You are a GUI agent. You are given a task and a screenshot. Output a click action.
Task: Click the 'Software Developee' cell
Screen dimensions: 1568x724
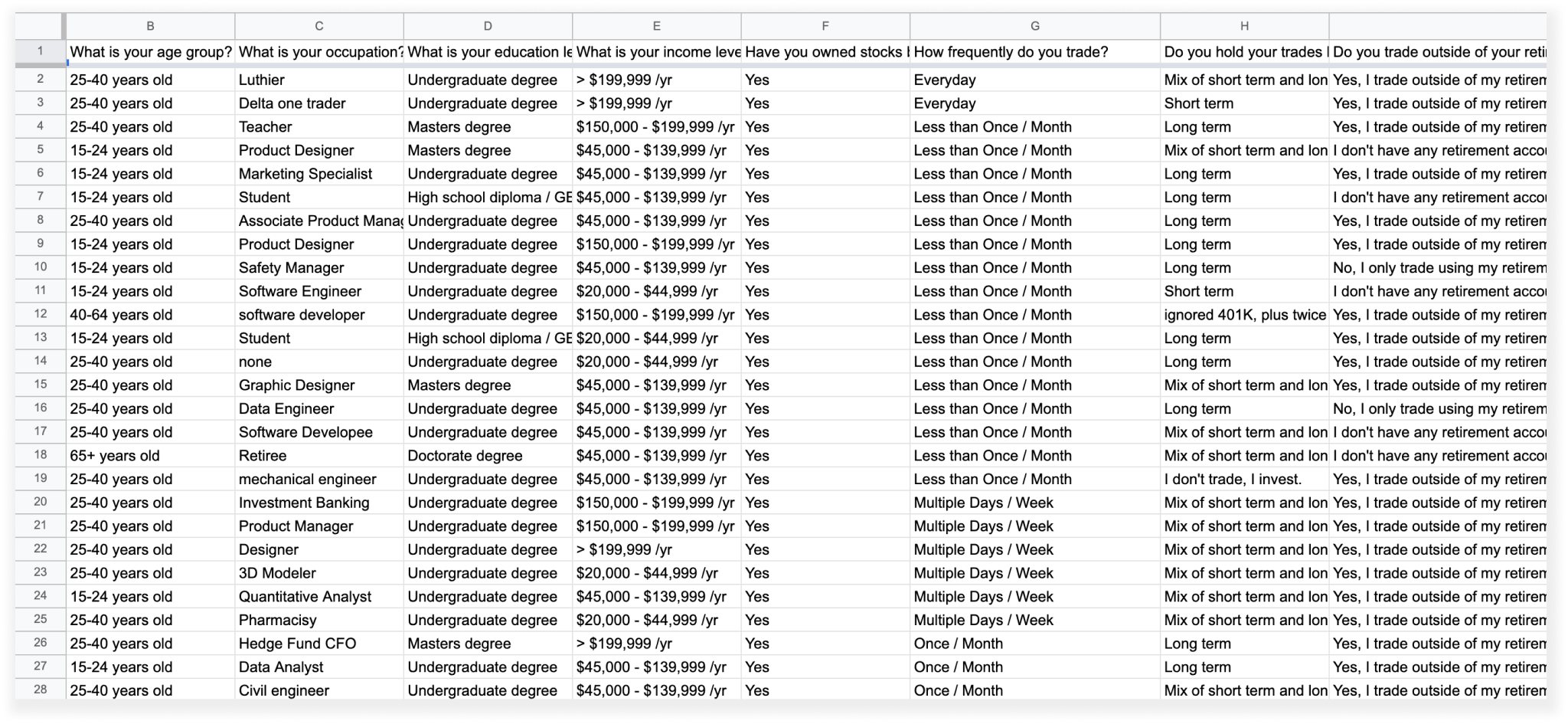pyautogui.click(x=319, y=432)
